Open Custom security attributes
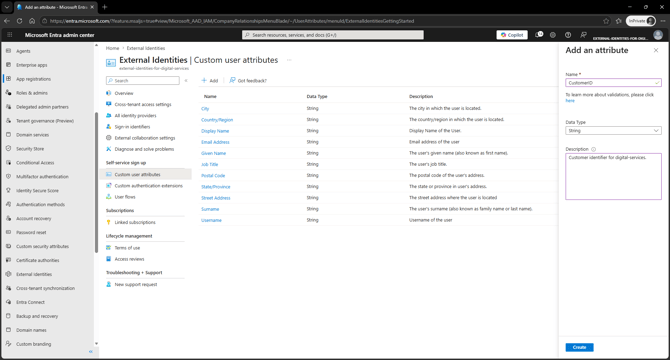The height and width of the screenshot is (360, 670). point(42,246)
